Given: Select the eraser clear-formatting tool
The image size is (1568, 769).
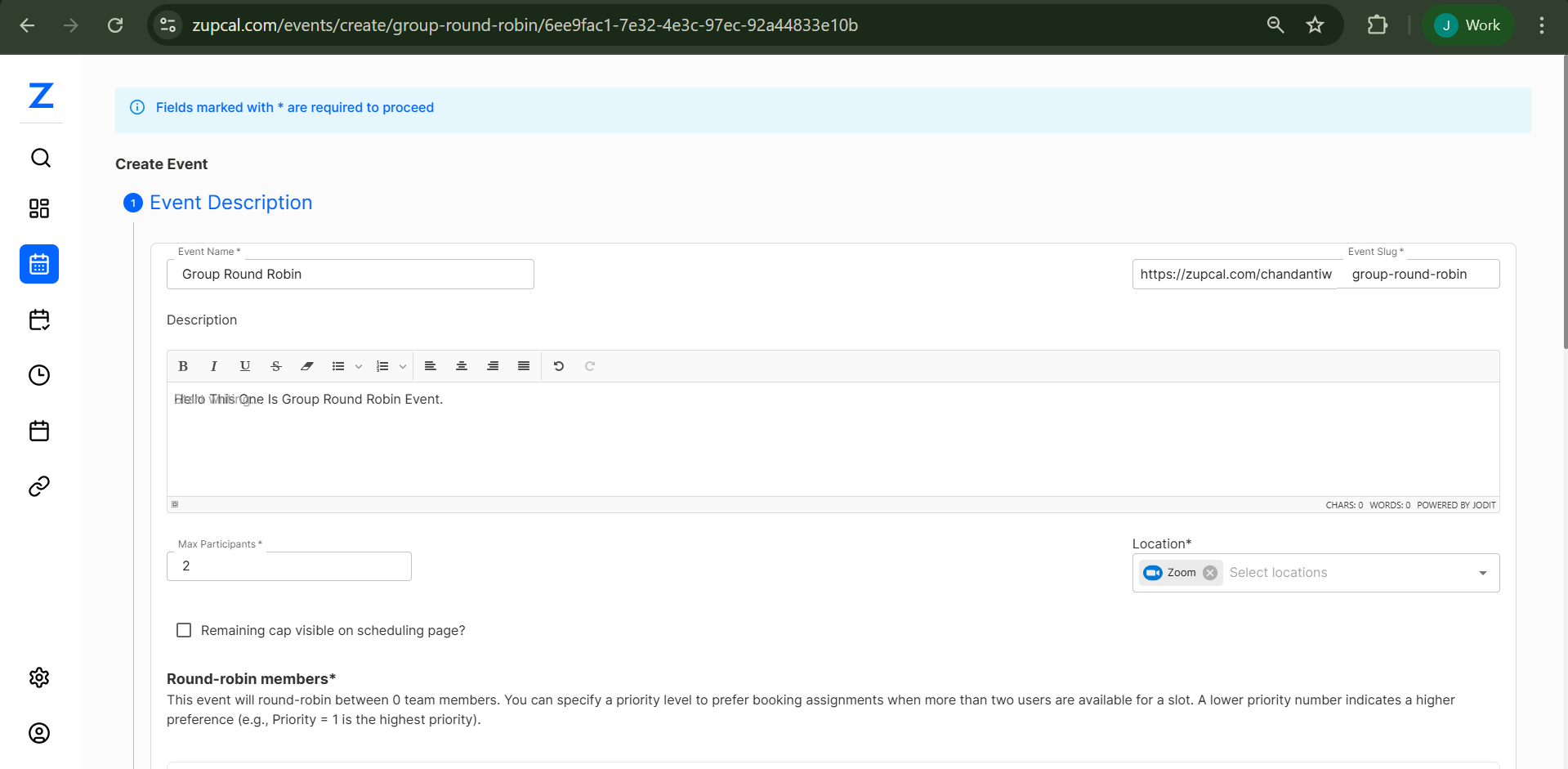Looking at the screenshot, I should pyautogui.click(x=307, y=366).
